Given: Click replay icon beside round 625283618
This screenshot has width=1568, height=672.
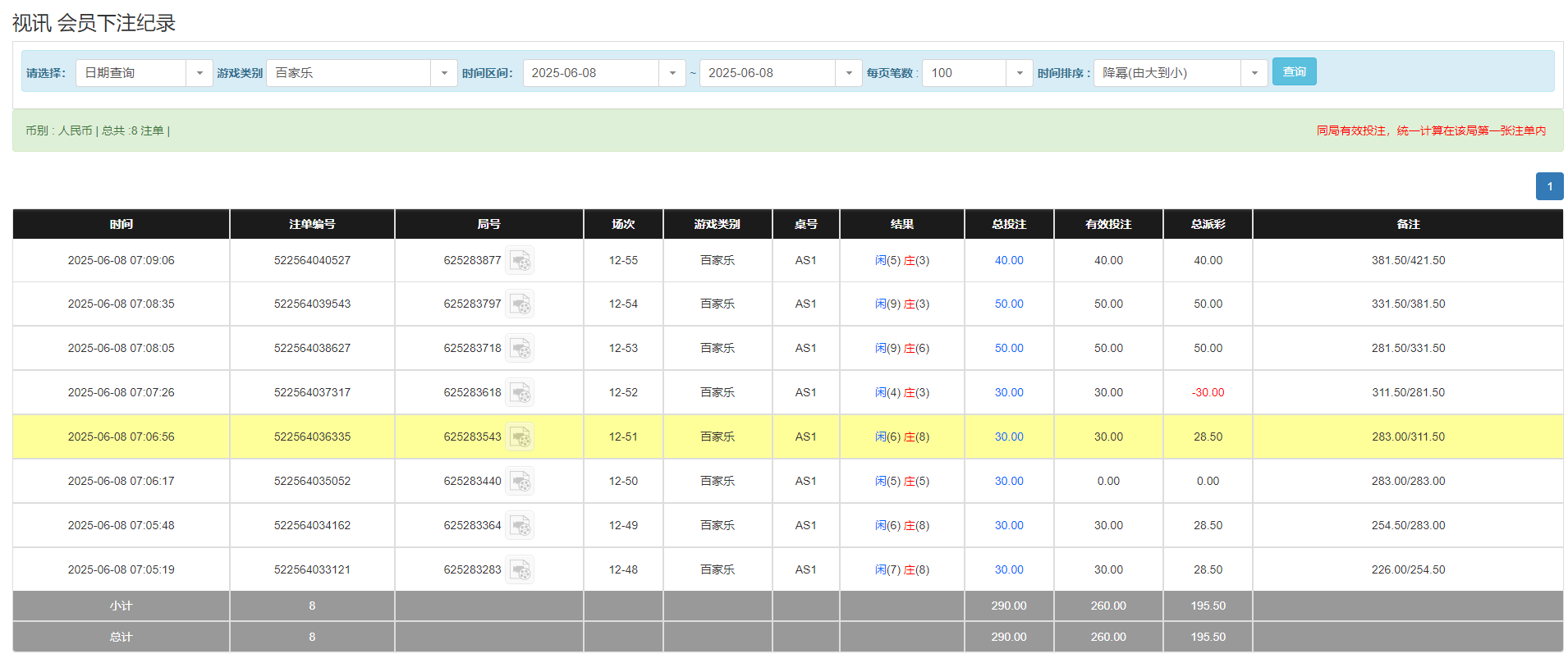Looking at the screenshot, I should point(520,393).
